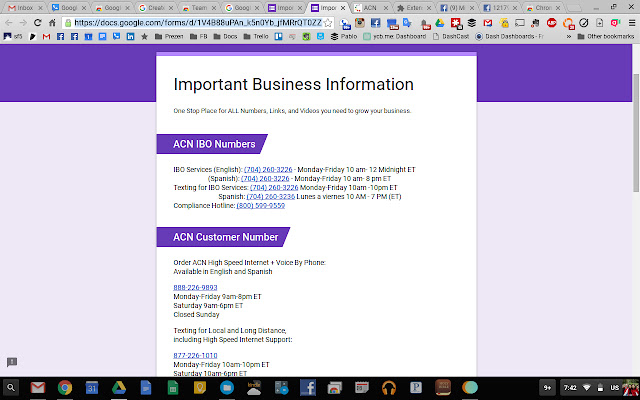Screen dimensions: 640x400
Task: Click the Texting for IBO Services number
Action: [x=274, y=187]
